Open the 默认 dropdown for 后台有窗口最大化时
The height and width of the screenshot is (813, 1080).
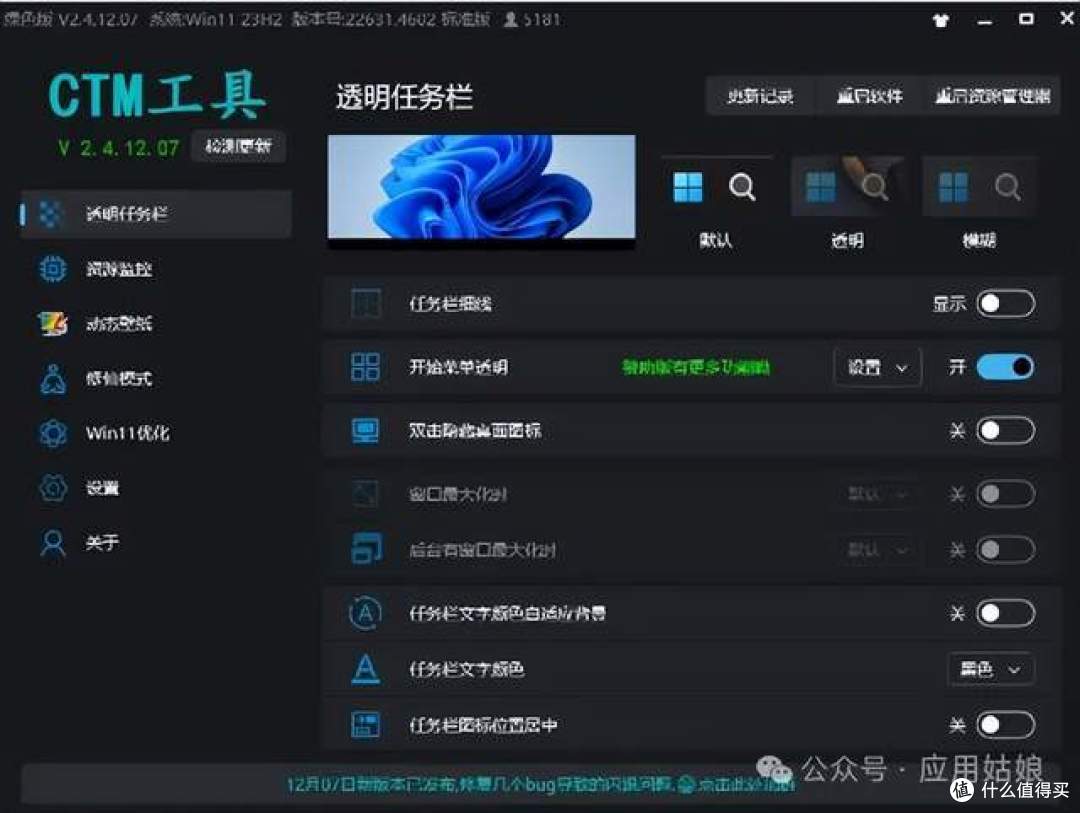coord(878,549)
